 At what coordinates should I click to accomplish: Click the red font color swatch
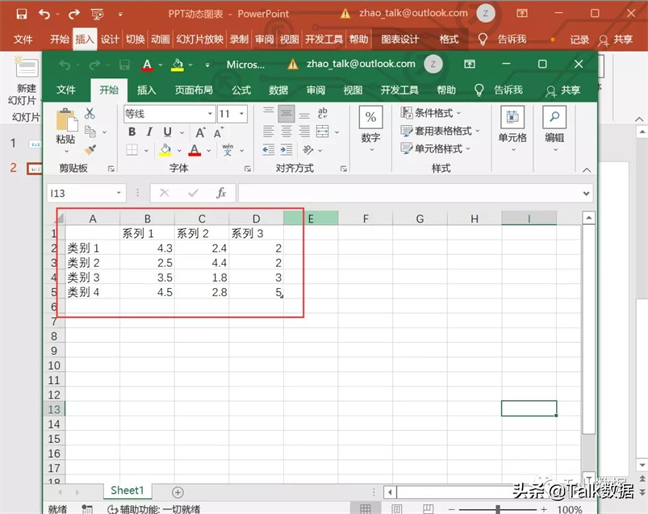[x=195, y=150]
